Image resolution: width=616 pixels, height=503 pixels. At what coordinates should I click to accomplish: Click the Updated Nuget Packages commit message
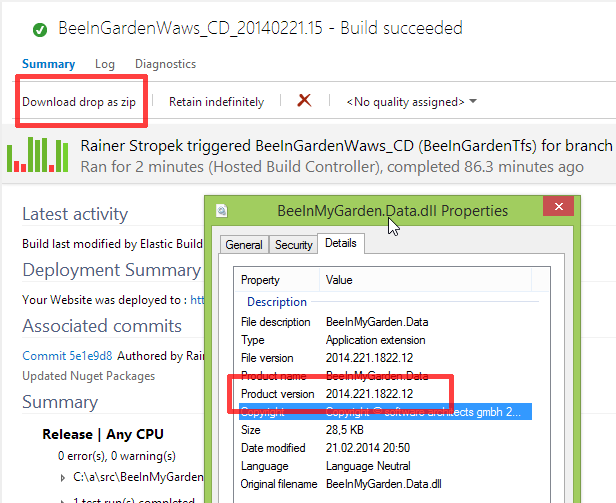88,376
